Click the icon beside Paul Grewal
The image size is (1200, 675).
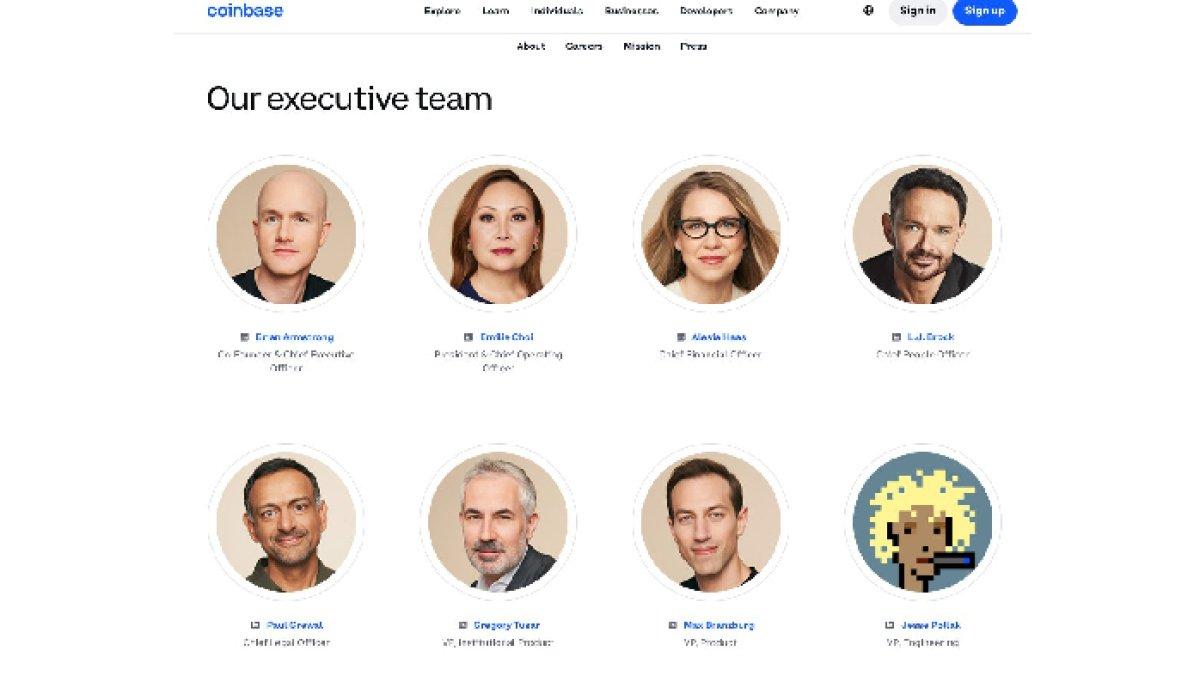click(x=256, y=625)
